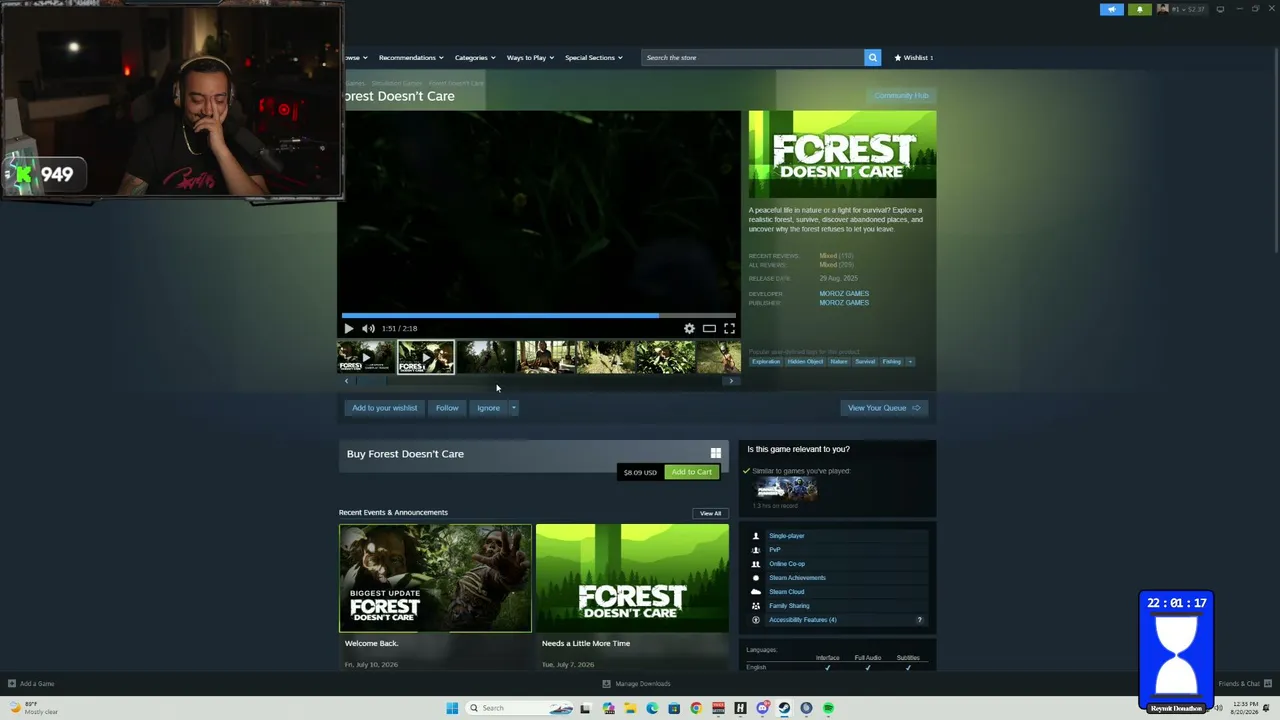Mute the trailer volume

tap(368, 328)
